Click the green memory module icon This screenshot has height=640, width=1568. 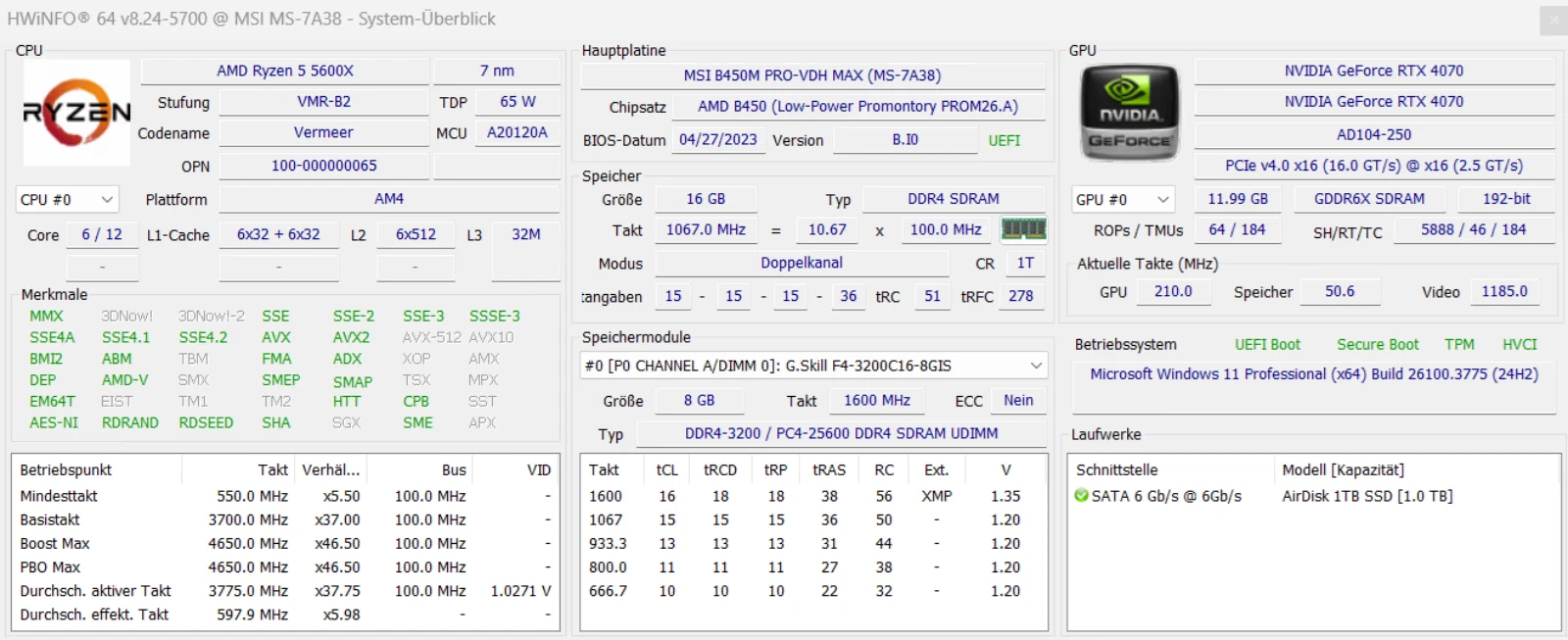tap(1024, 229)
